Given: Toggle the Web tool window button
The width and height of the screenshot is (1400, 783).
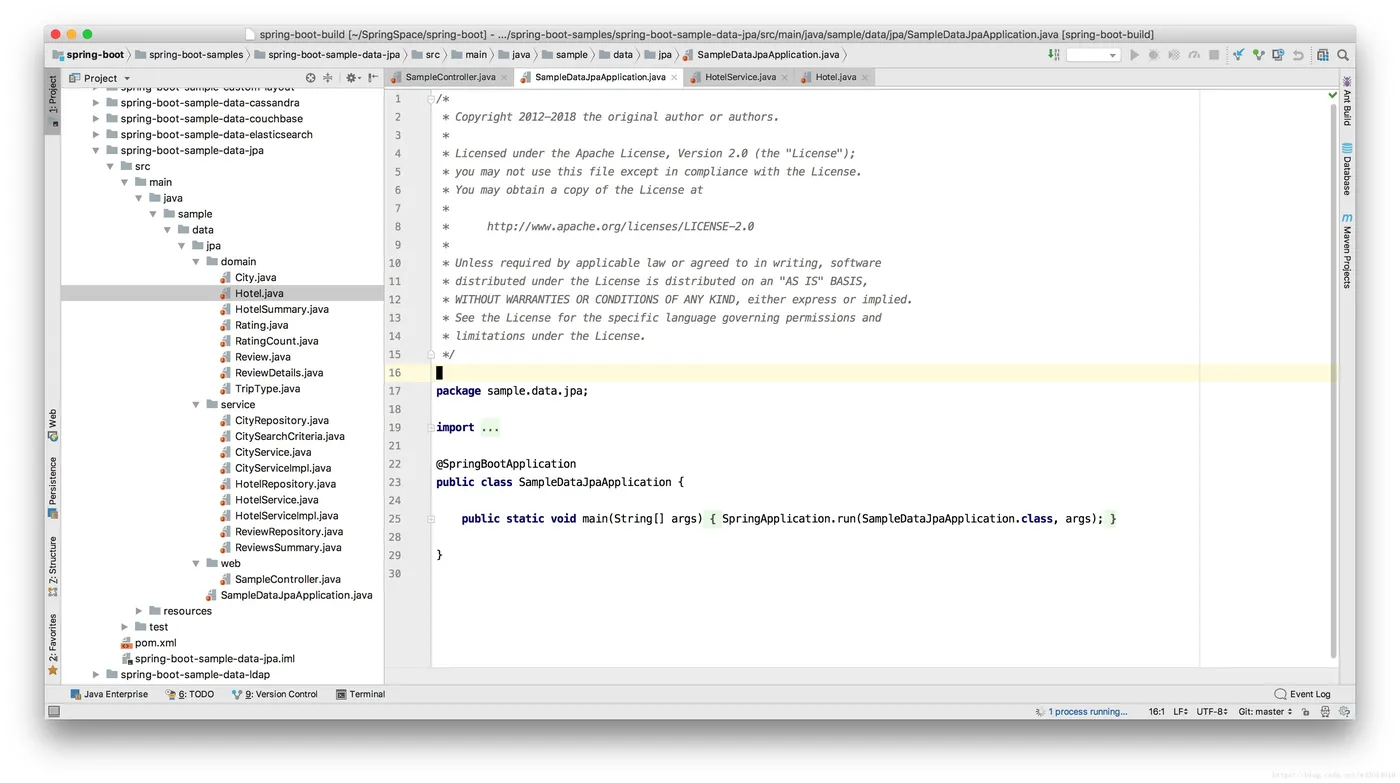Looking at the screenshot, I should (x=53, y=425).
